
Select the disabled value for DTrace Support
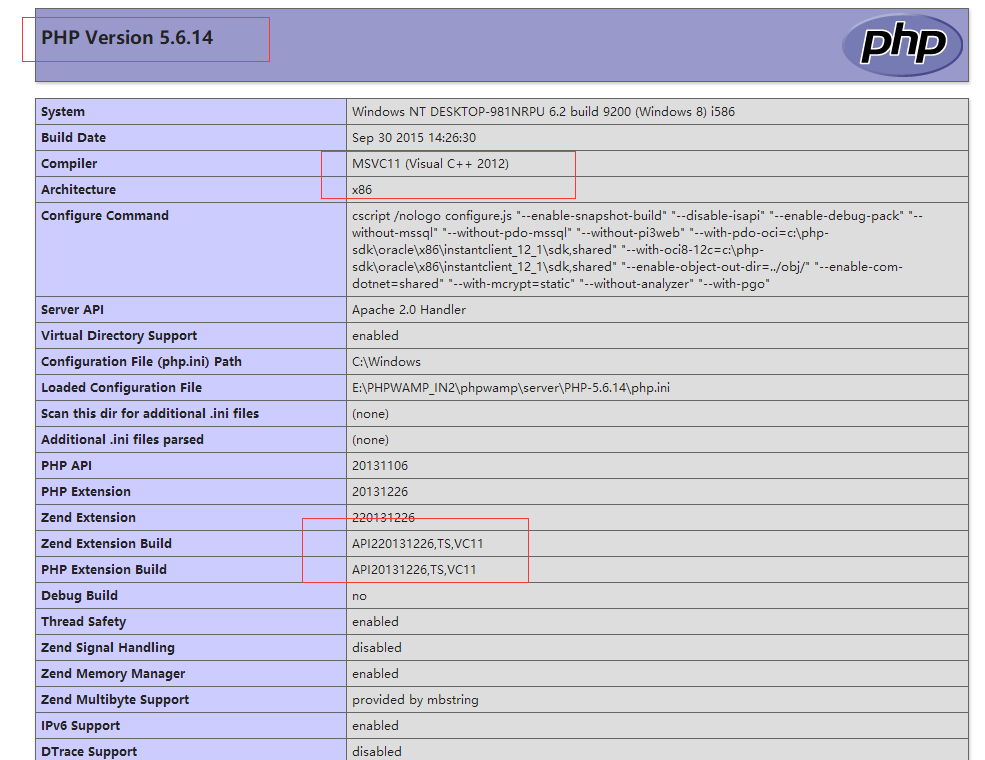click(377, 752)
